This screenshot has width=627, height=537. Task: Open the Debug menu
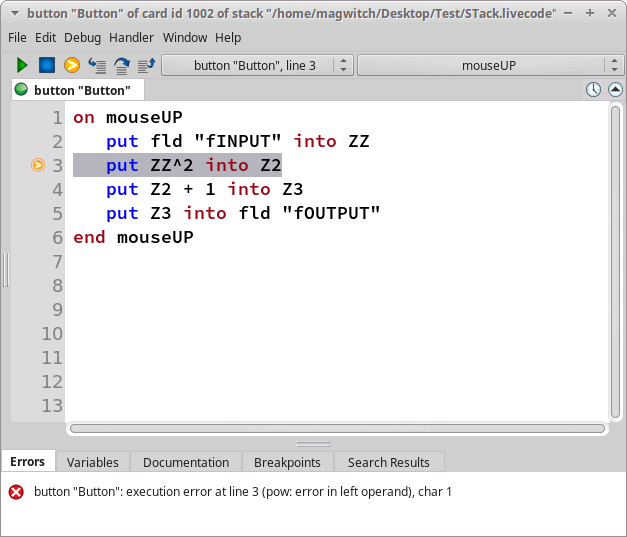click(x=82, y=37)
